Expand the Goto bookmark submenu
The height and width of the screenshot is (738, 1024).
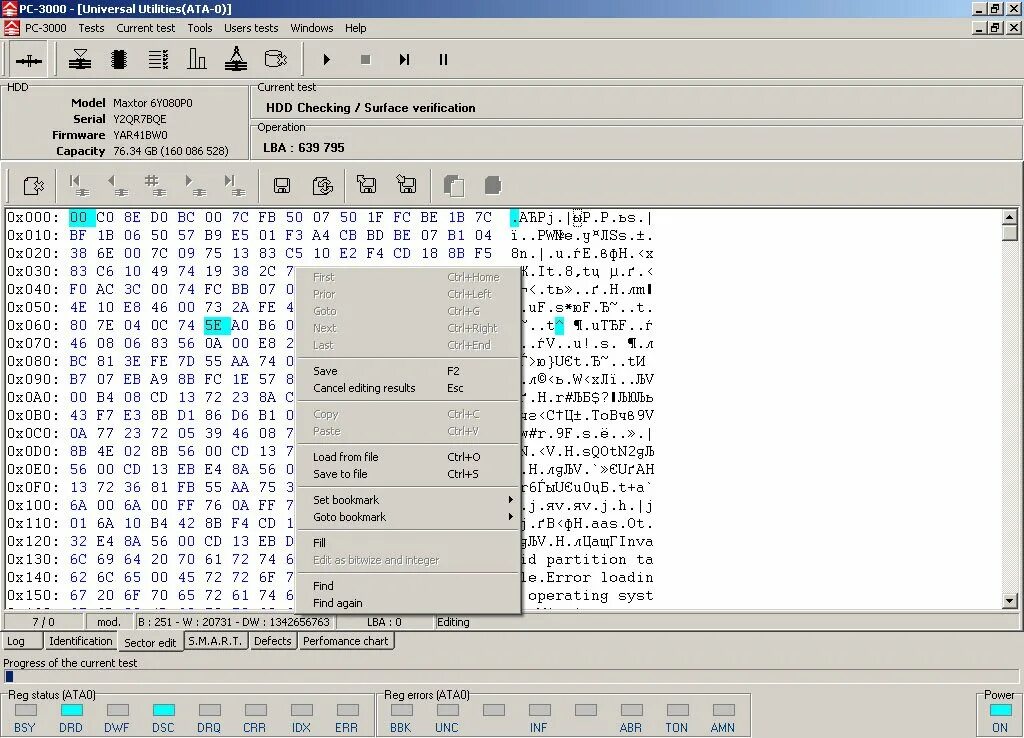[x=409, y=517]
